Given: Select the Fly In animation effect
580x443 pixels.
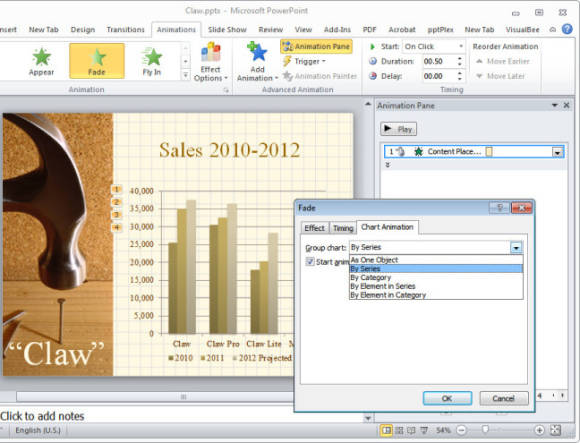Looking at the screenshot, I should click(152, 61).
